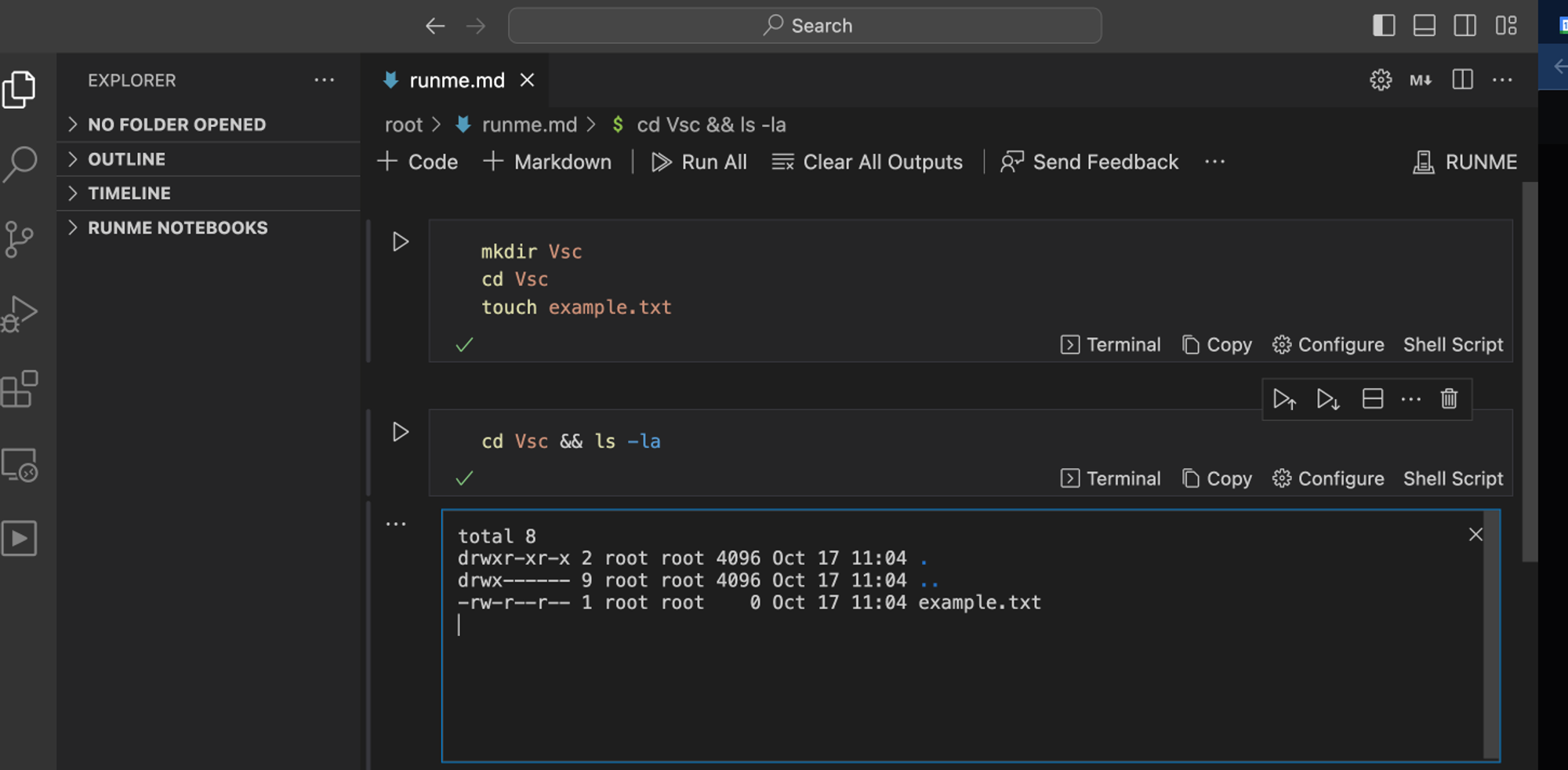Click root in the breadcrumb path
Image resolution: width=1568 pixels, height=770 pixels.
point(404,124)
